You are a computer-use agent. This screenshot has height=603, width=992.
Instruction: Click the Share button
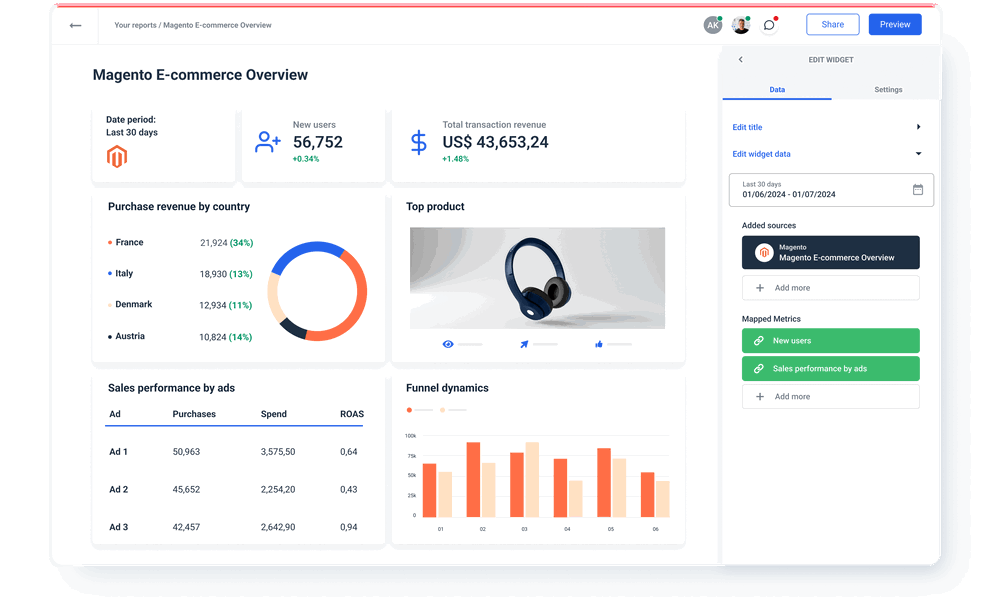tap(832, 24)
